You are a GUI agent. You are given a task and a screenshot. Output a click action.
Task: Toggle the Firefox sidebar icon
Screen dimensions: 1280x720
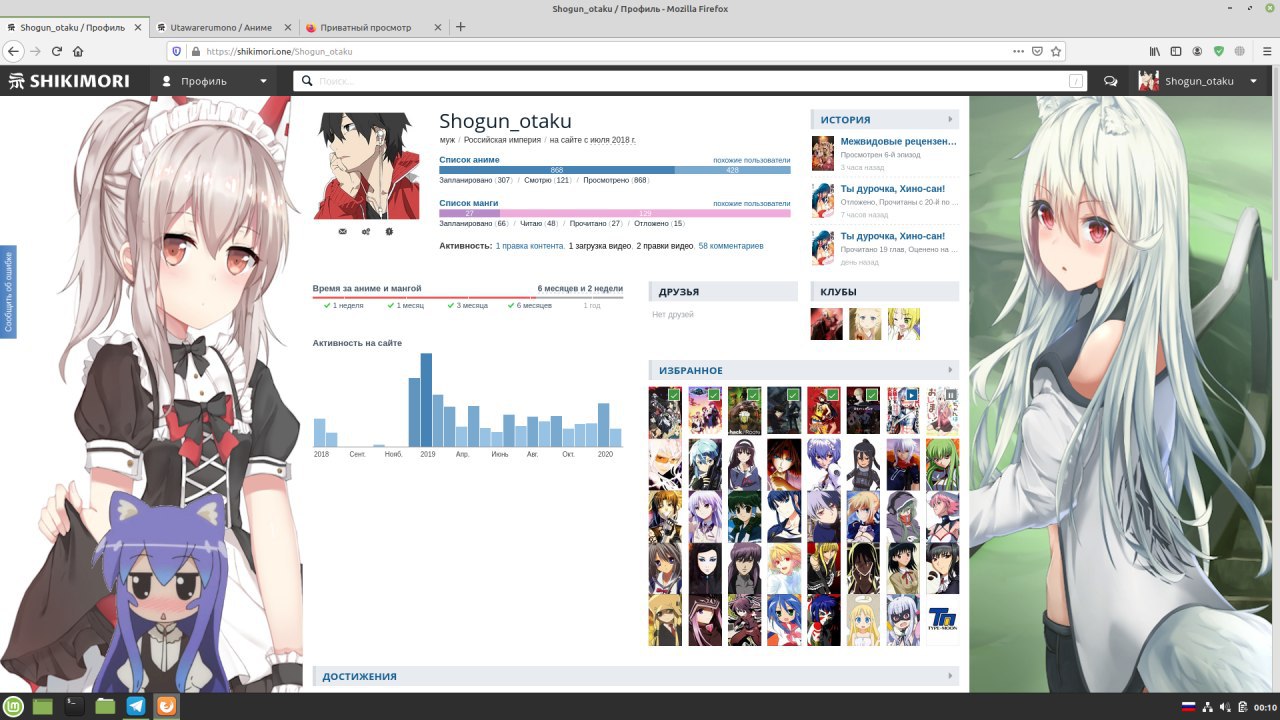pyautogui.click(x=1176, y=51)
